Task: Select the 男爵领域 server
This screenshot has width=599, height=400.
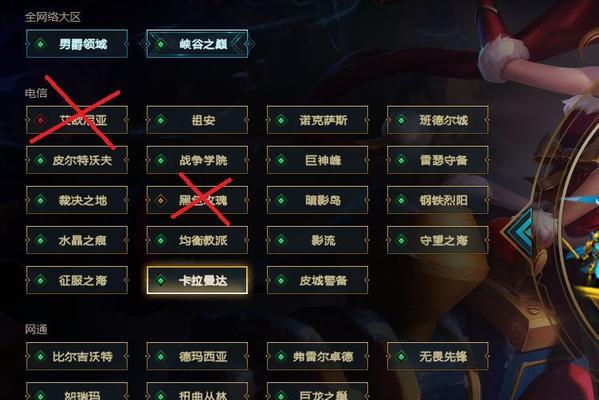Action: [x=77, y=44]
